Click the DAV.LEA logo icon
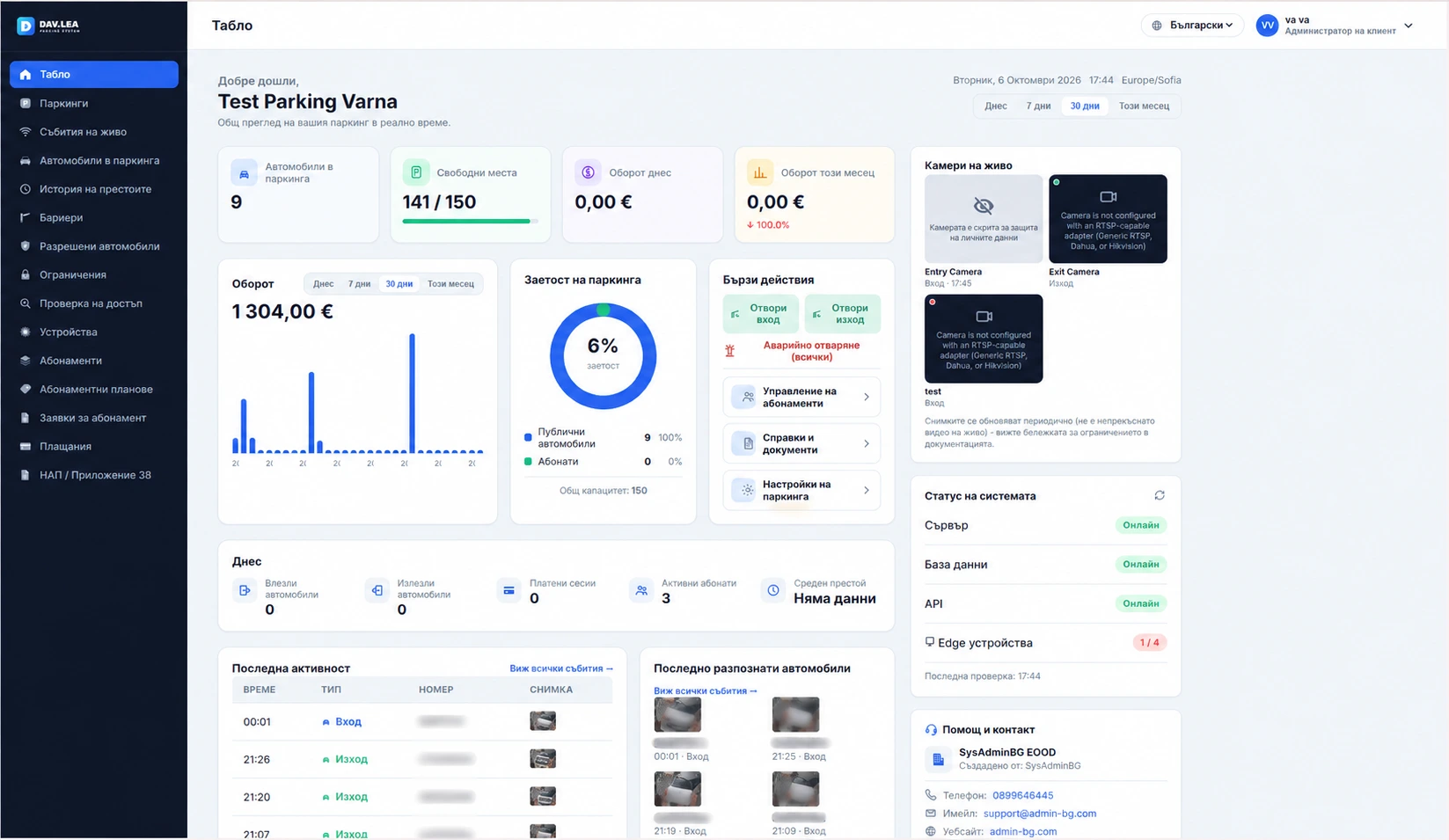The image size is (1449, 840). tap(26, 26)
